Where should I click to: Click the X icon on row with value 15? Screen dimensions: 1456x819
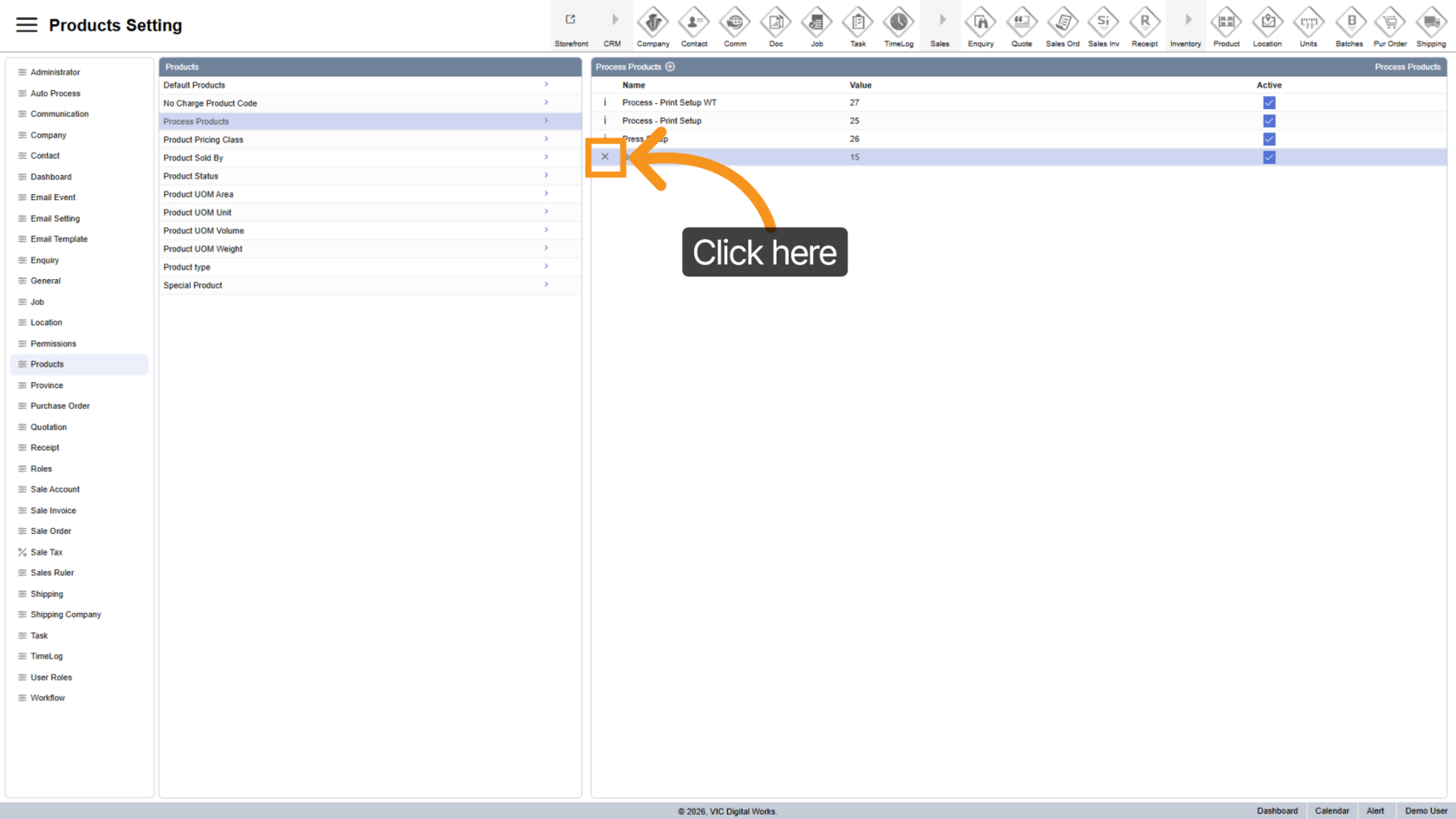pos(605,157)
